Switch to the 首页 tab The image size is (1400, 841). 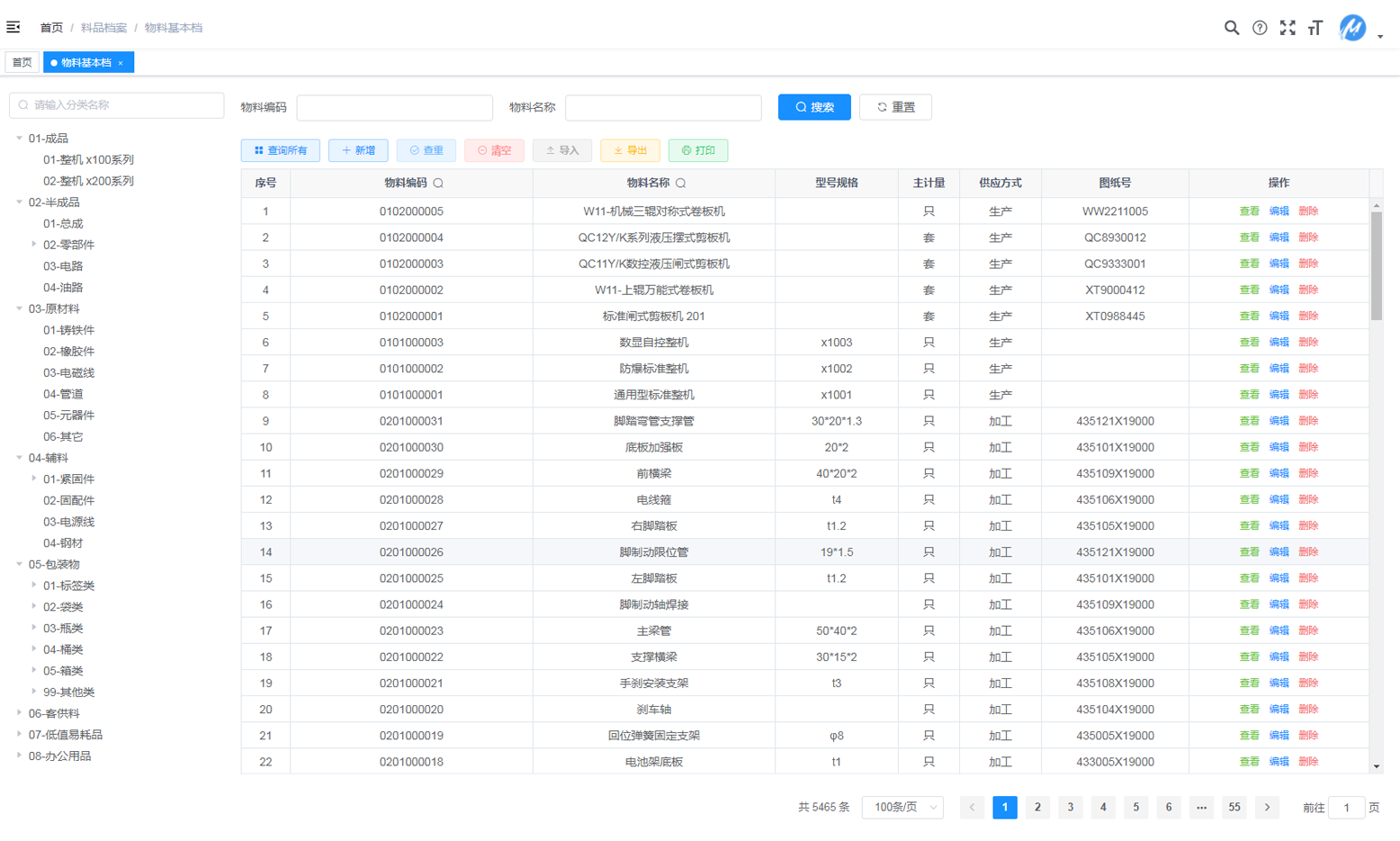pyautogui.click(x=22, y=63)
